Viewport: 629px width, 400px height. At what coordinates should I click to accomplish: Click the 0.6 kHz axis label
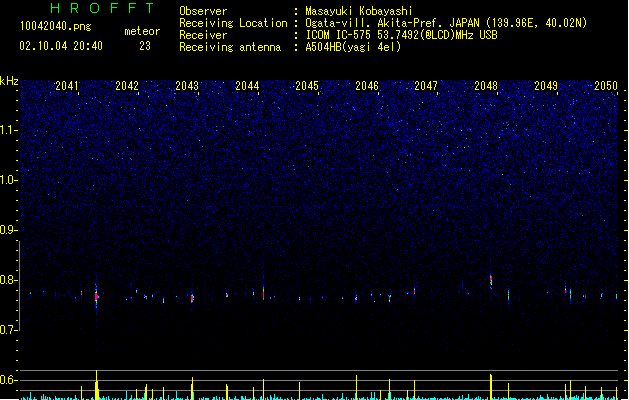9,380
